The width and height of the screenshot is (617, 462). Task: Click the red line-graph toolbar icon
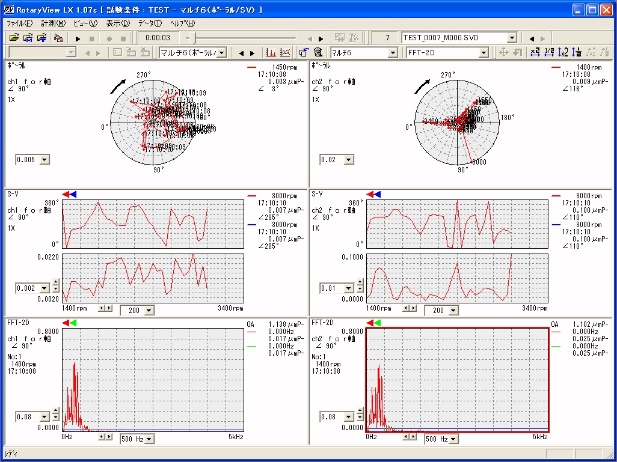pos(285,52)
